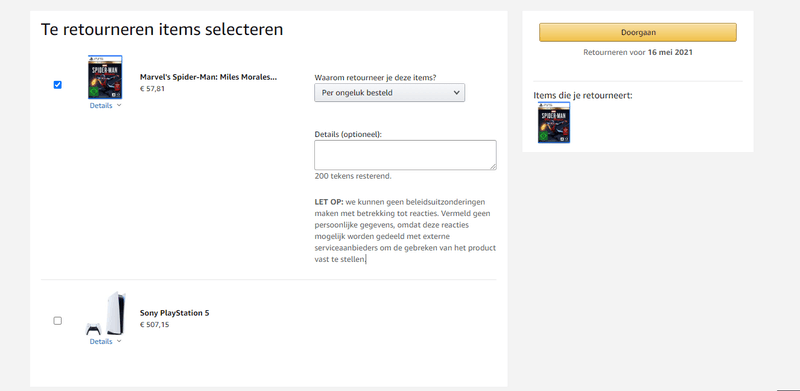This screenshot has height=391, width=800.
Task: Click the Details link under Spider-Man
Action: [101, 106]
